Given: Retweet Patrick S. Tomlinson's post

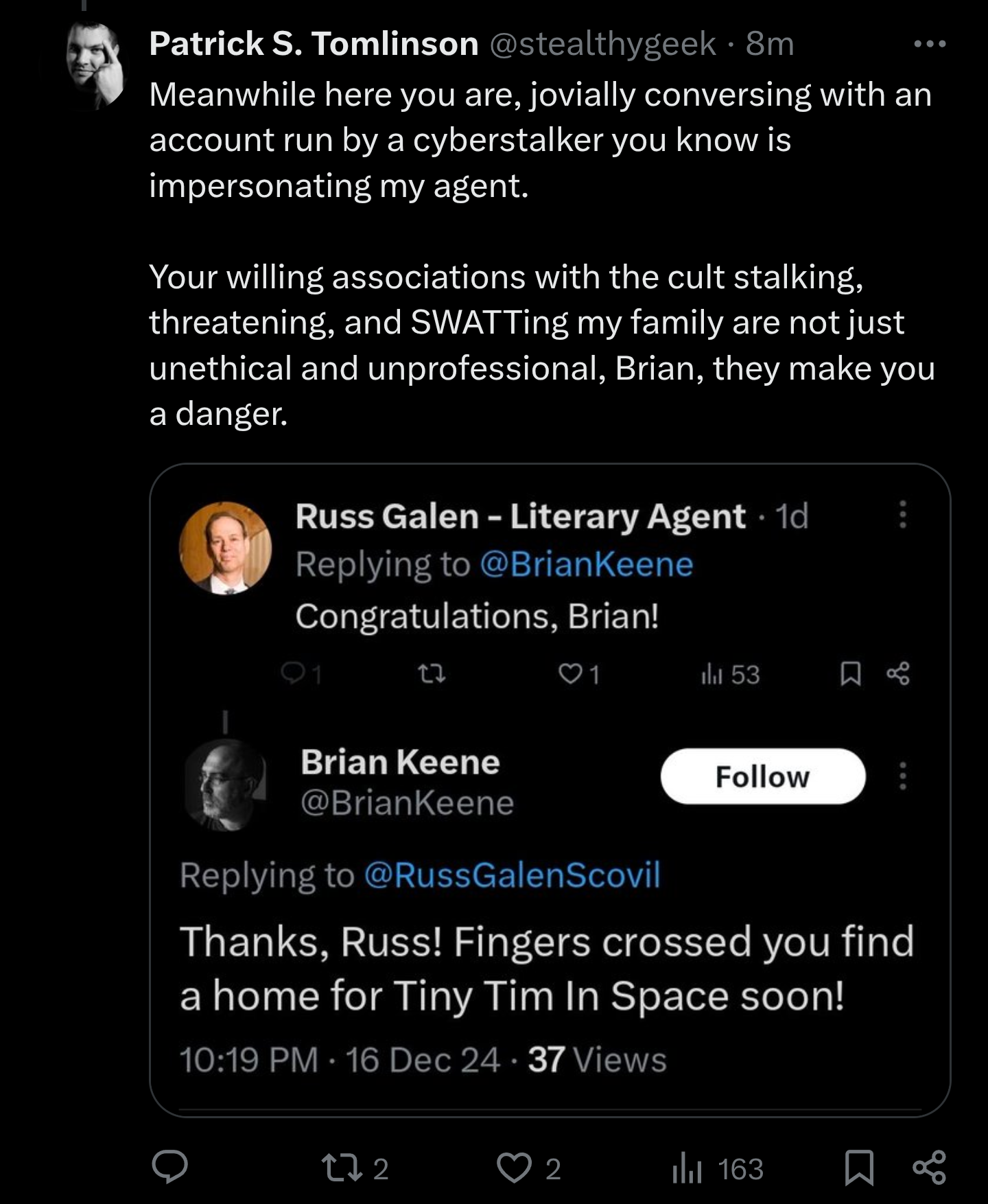Looking at the screenshot, I should [355, 1168].
